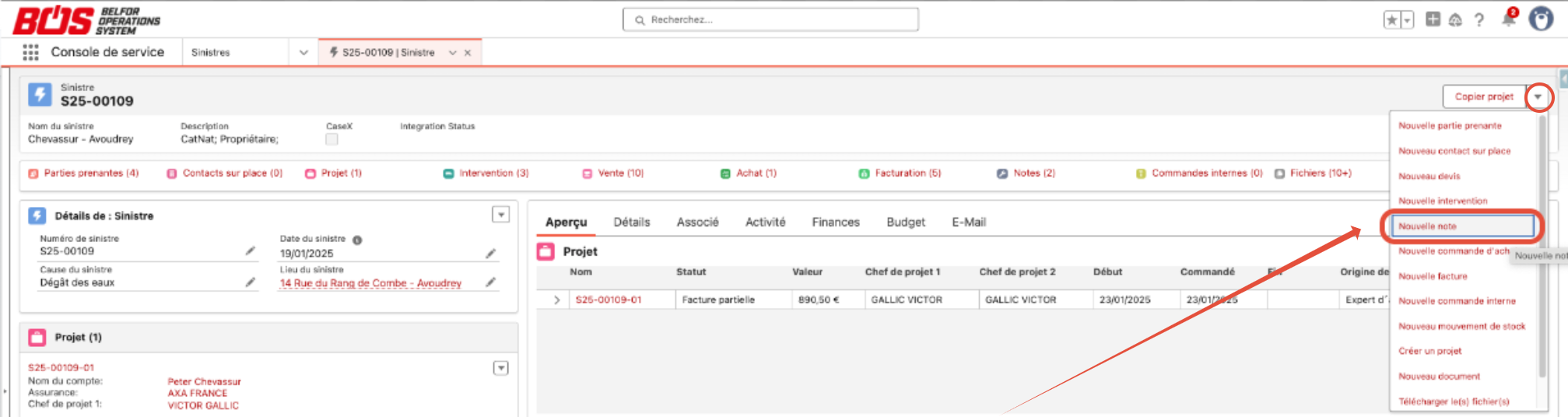The image size is (1568, 417).
Task: Open favorites list dropdown arrow
Action: click(x=1407, y=20)
